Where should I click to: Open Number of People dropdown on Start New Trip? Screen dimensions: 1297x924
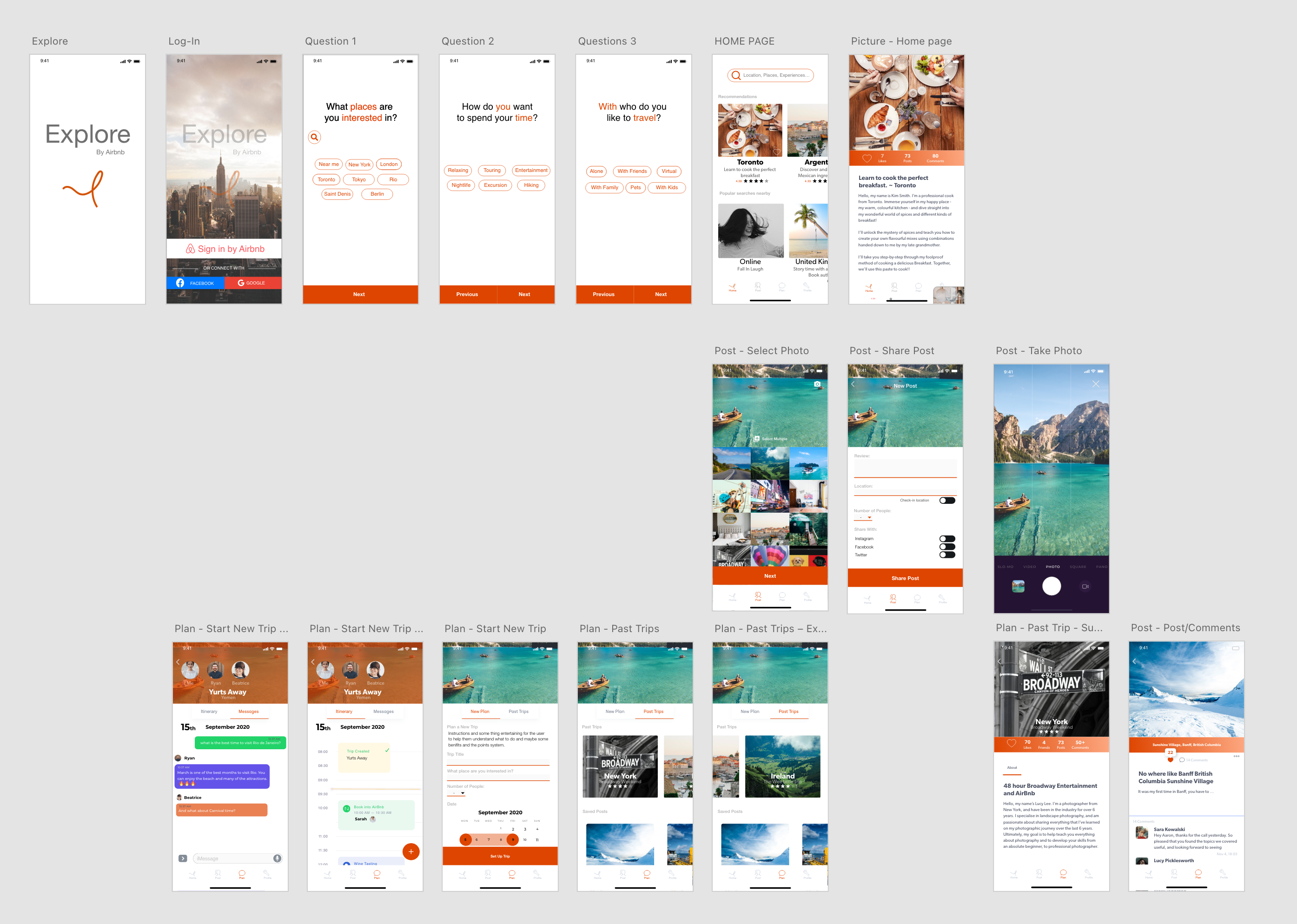pos(457,793)
